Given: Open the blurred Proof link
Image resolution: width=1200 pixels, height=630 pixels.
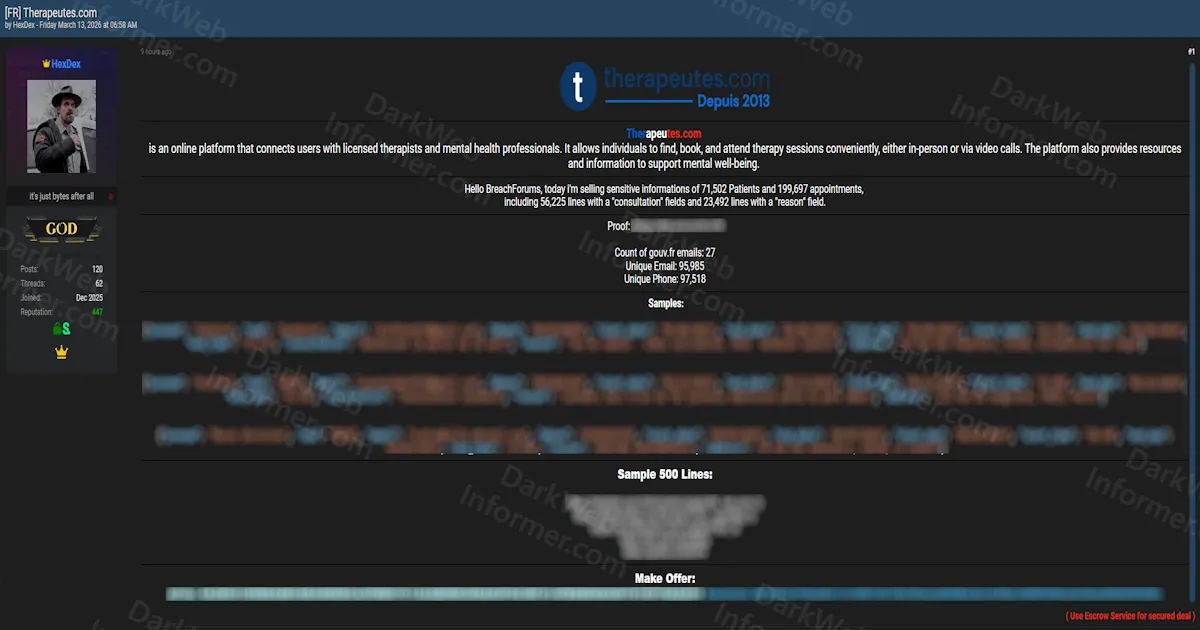Looking at the screenshot, I should [x=679, y=225].
